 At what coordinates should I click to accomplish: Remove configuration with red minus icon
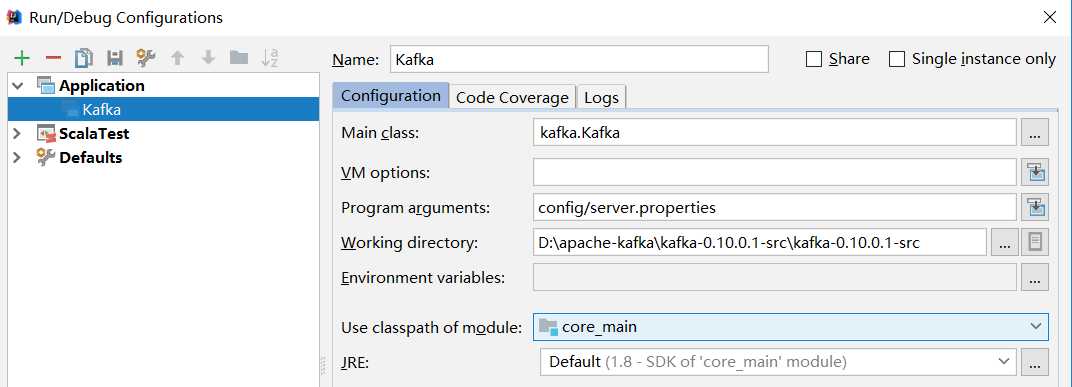point(53,58)
